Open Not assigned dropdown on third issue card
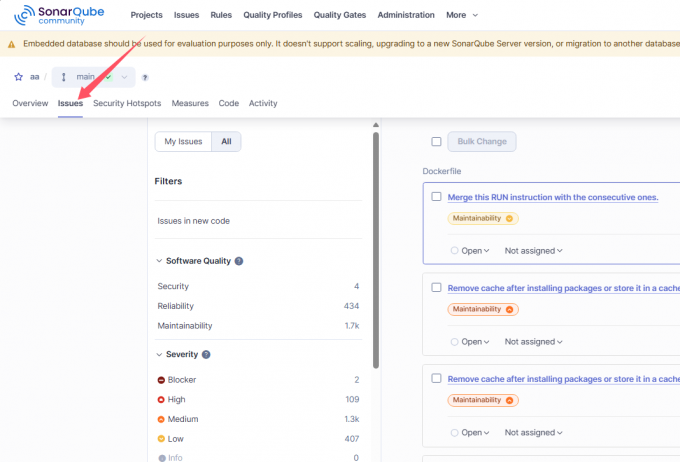The image size is (680, 462). 533,433
